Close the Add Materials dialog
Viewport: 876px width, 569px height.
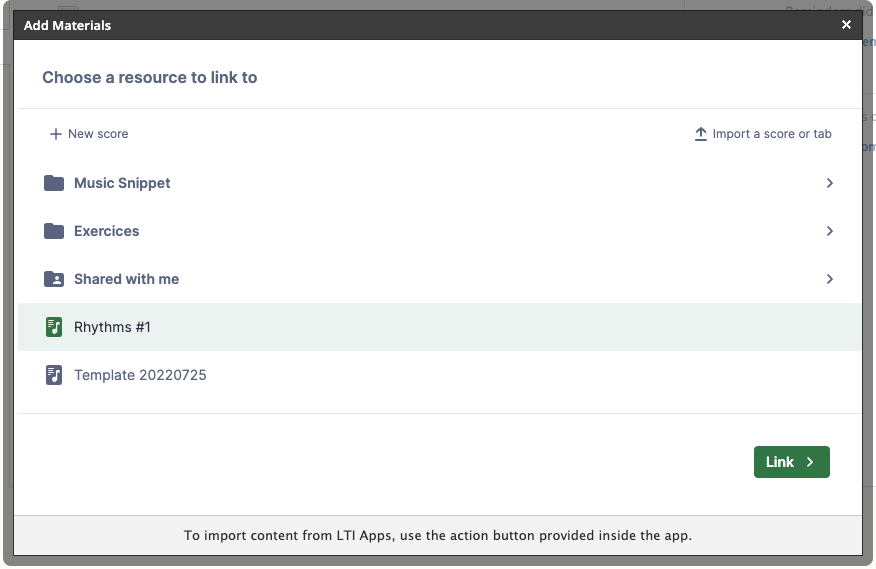pyautogui.click(x=846, y=25)
